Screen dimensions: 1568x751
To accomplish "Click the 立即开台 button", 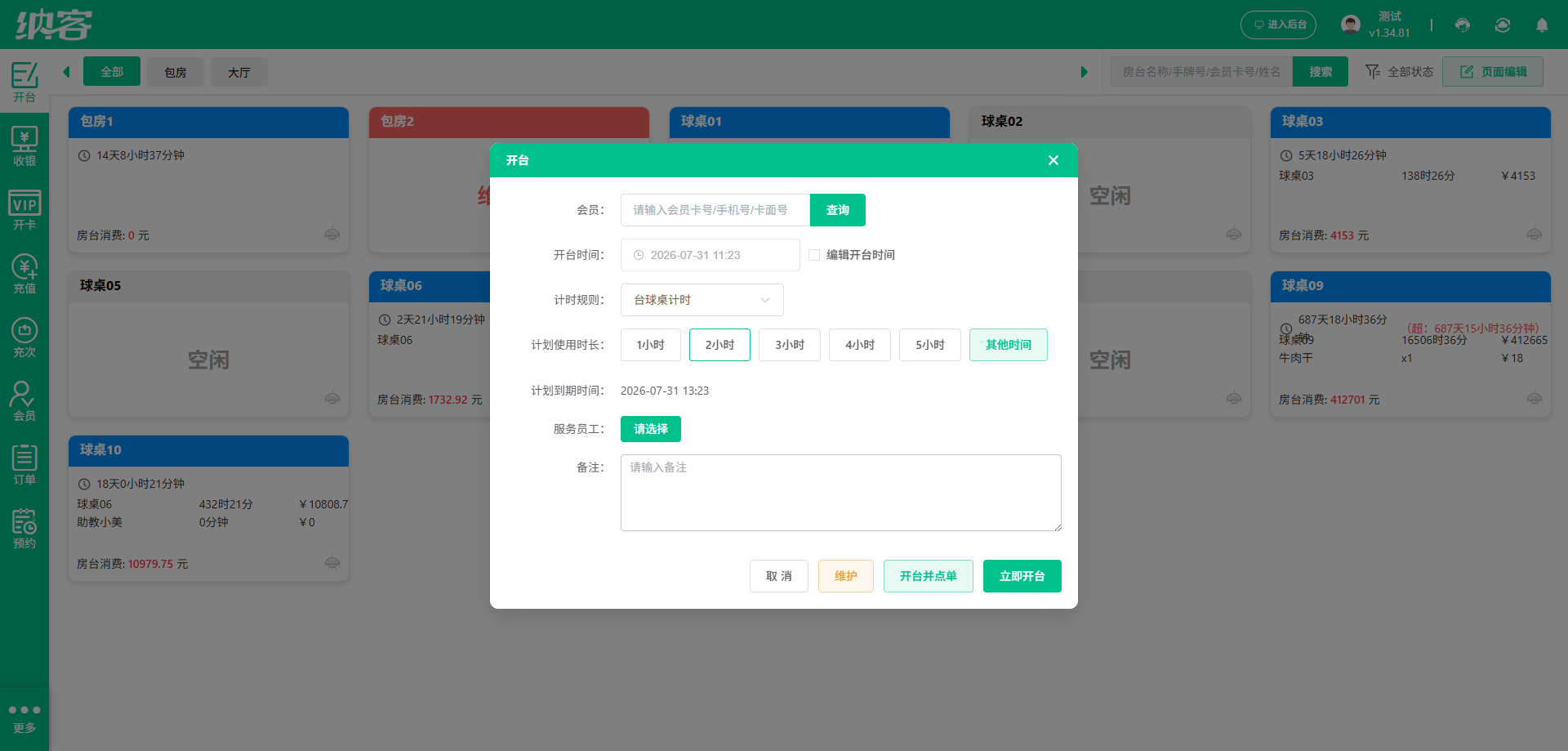I will click(x=1022, y=576).
